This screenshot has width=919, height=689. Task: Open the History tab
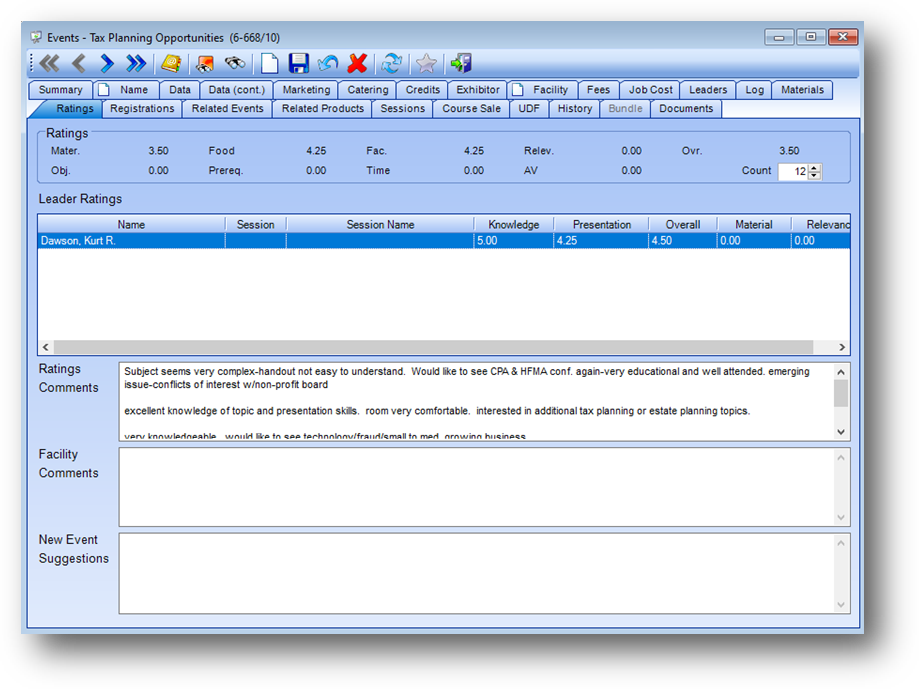(x=574, y=108)
